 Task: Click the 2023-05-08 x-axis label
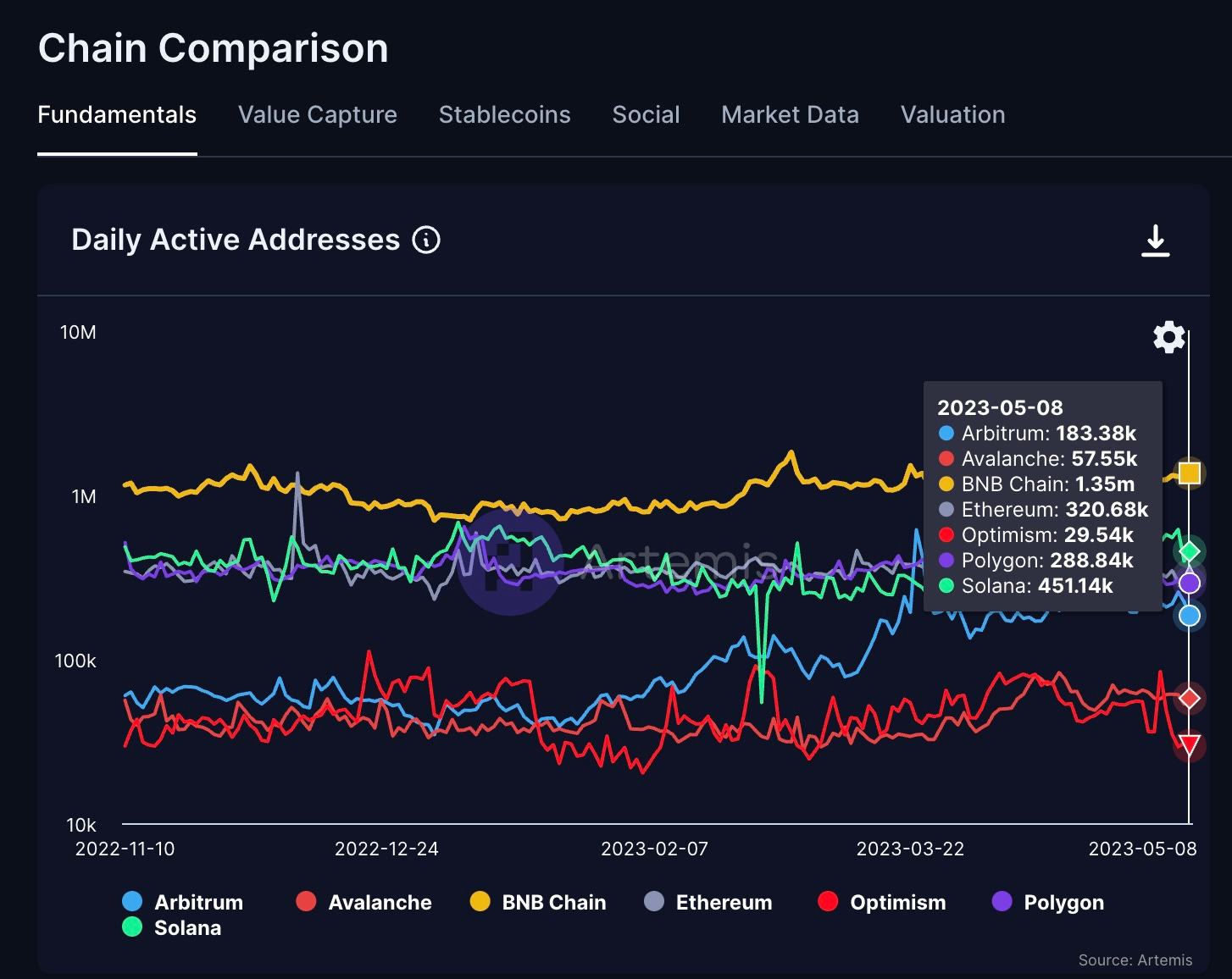tap(1142, 849)
